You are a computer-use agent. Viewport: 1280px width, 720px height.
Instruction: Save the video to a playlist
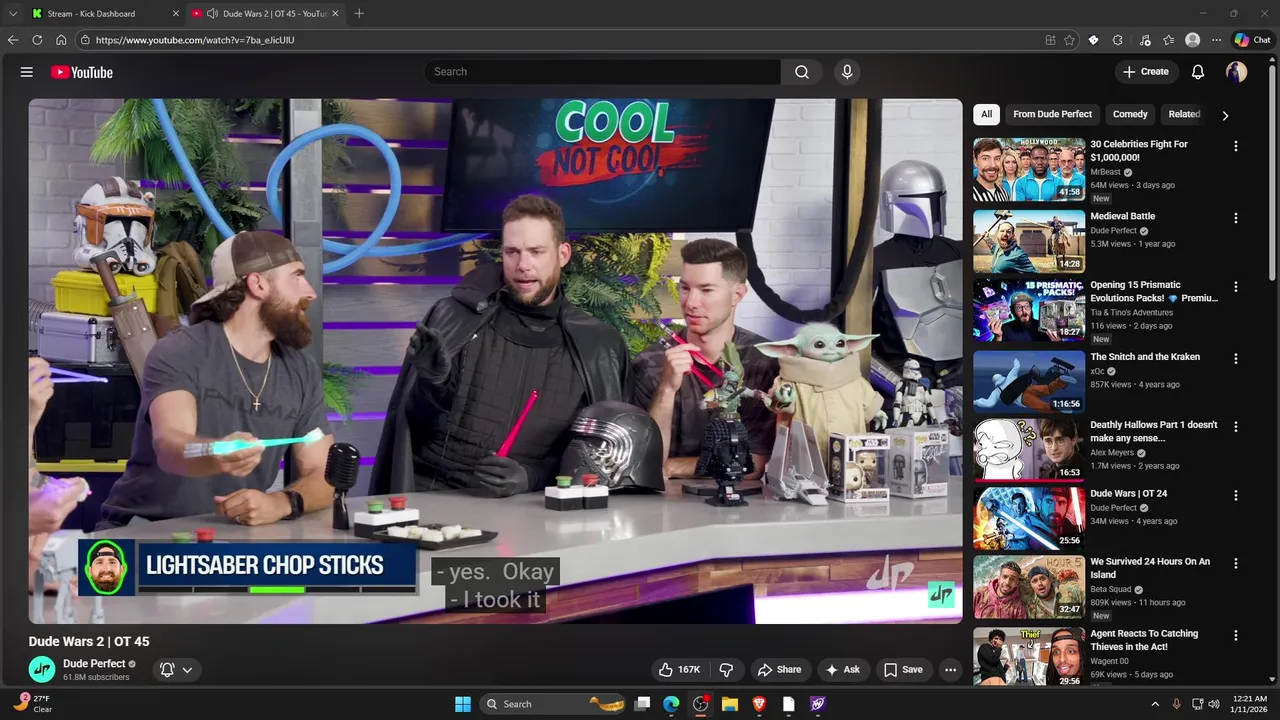[903, 670]
